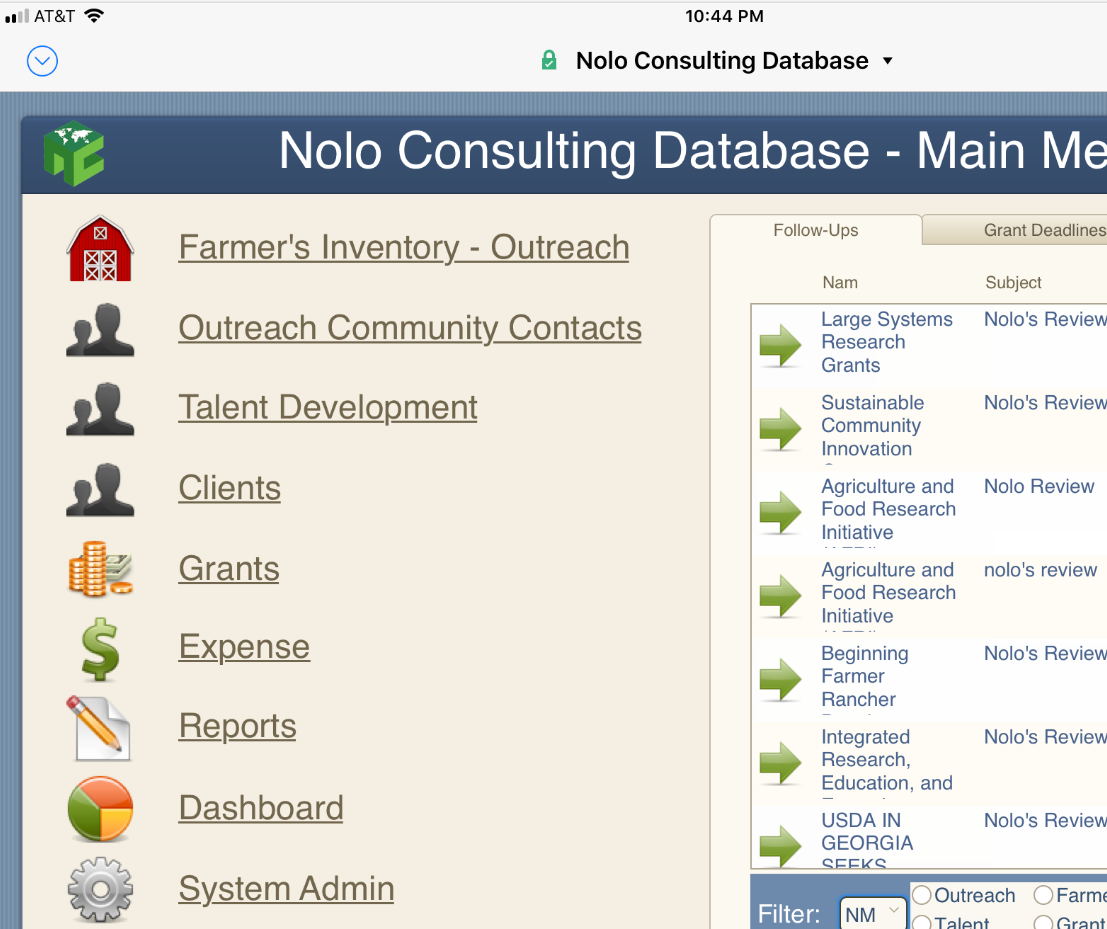This screenshot has height=929, width=1107.
Task: Open the Beginning Farmer Rancher follow-up entry
Action: click(864, 677)
